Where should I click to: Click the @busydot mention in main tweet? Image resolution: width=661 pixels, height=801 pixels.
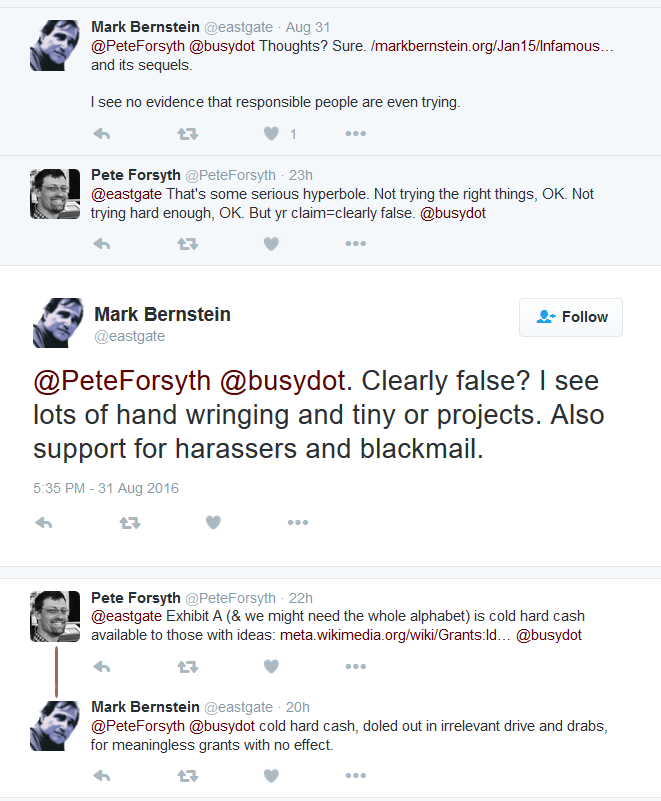[282, 381]
